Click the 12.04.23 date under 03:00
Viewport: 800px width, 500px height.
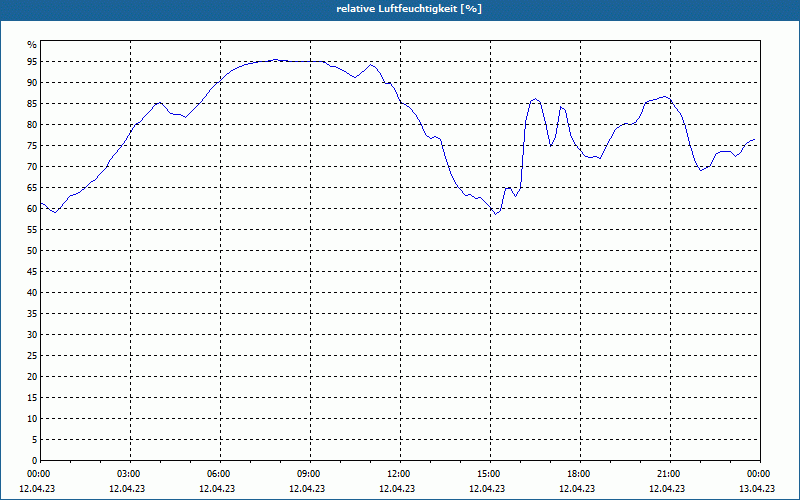click(x=127, y=489)
